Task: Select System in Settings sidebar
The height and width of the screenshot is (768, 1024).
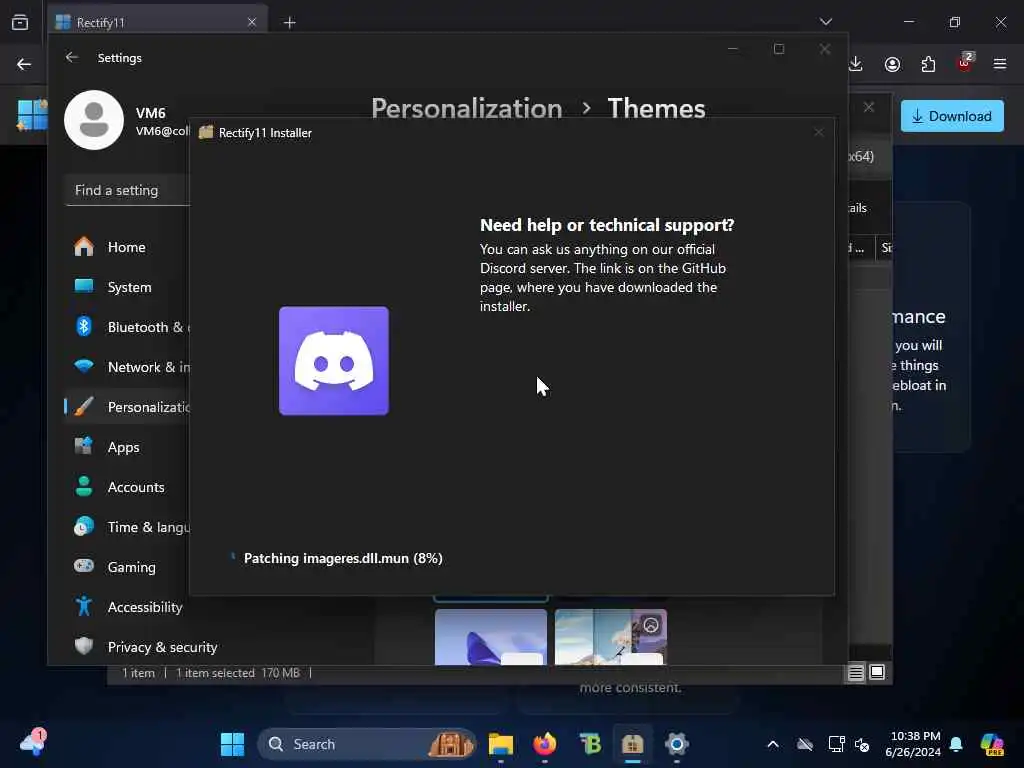Action: pos(127,287)
